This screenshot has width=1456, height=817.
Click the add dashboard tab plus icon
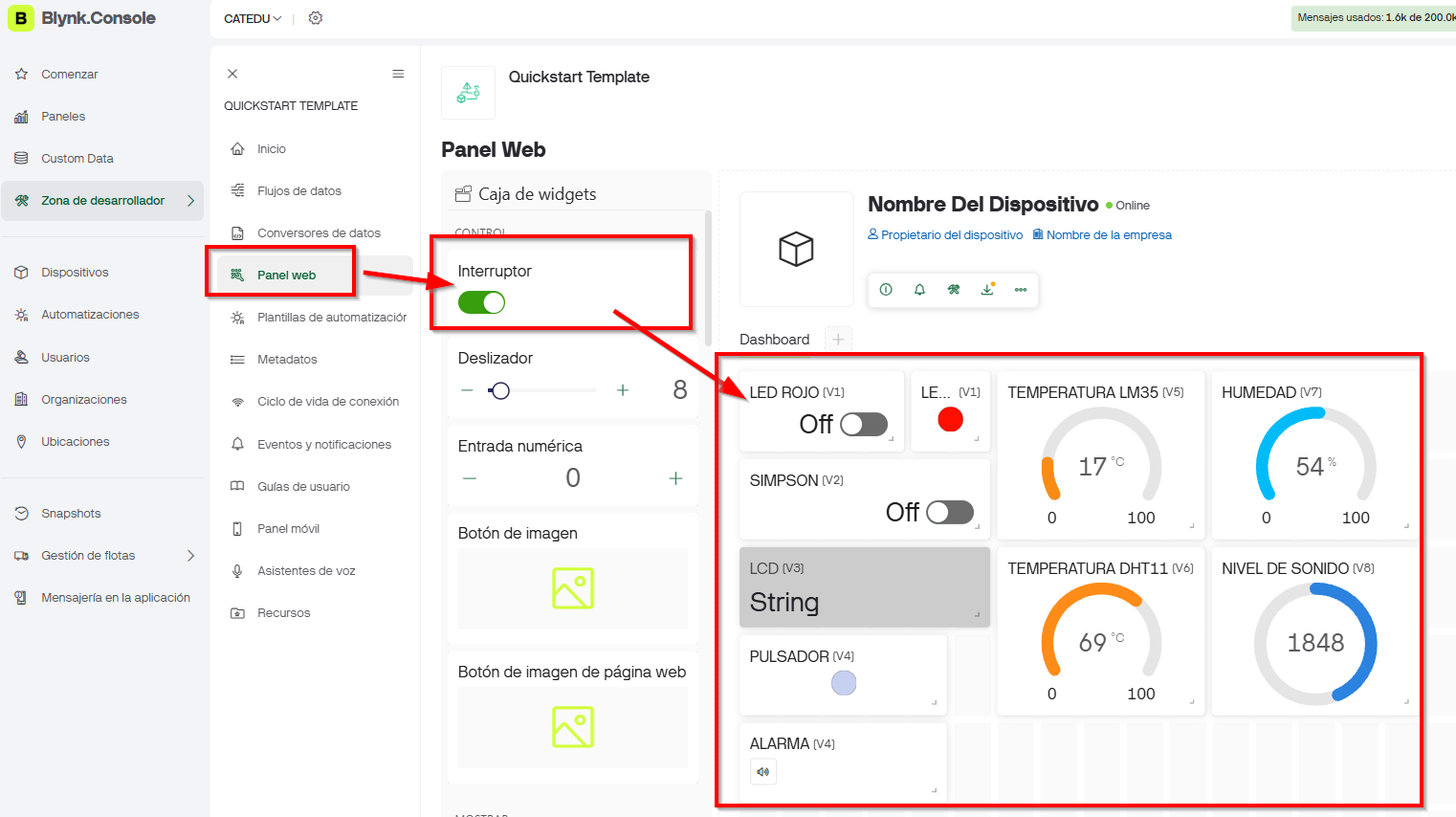(838, 340)
